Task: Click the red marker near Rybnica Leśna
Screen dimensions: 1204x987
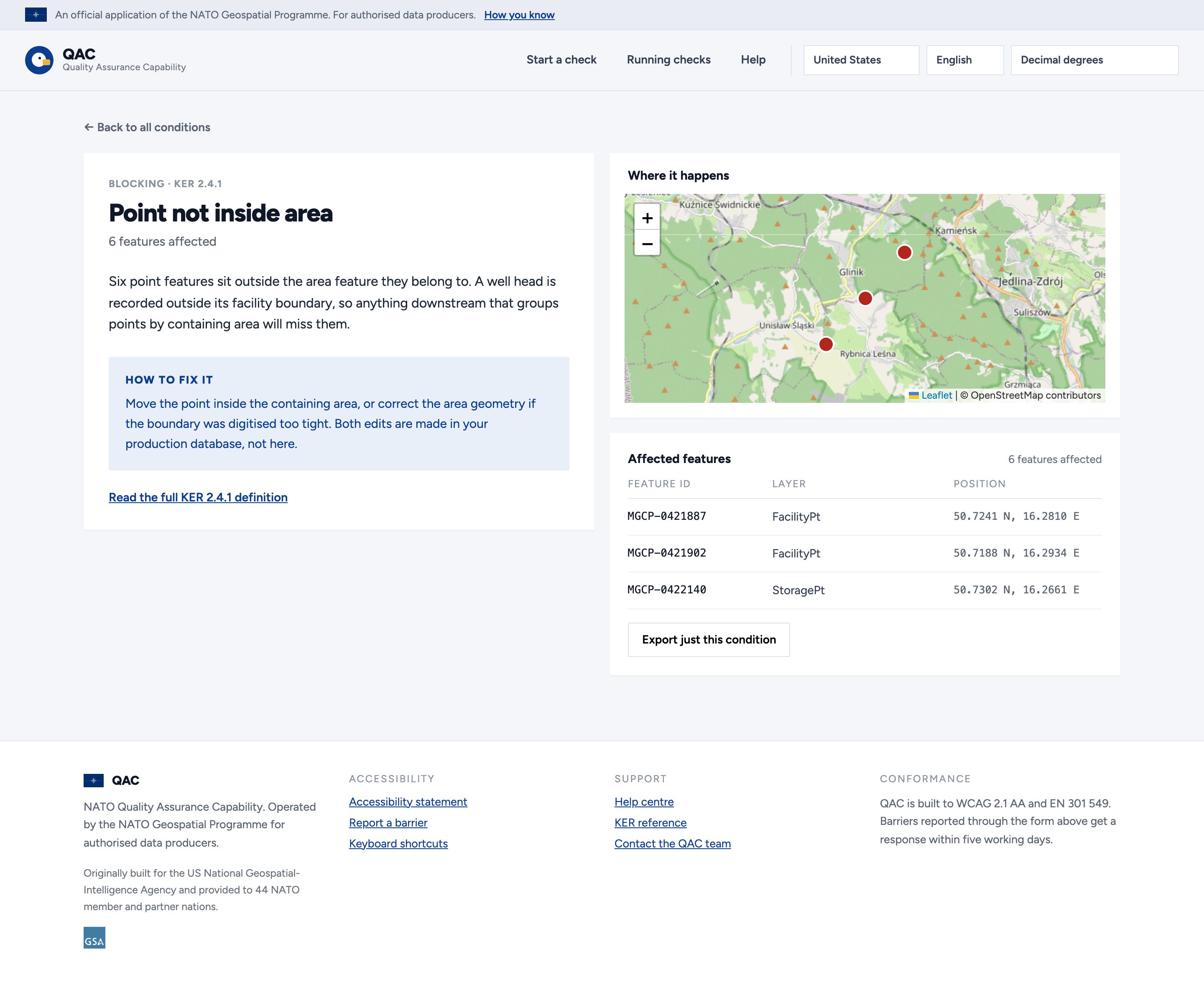Action: (x=826, y=344)
